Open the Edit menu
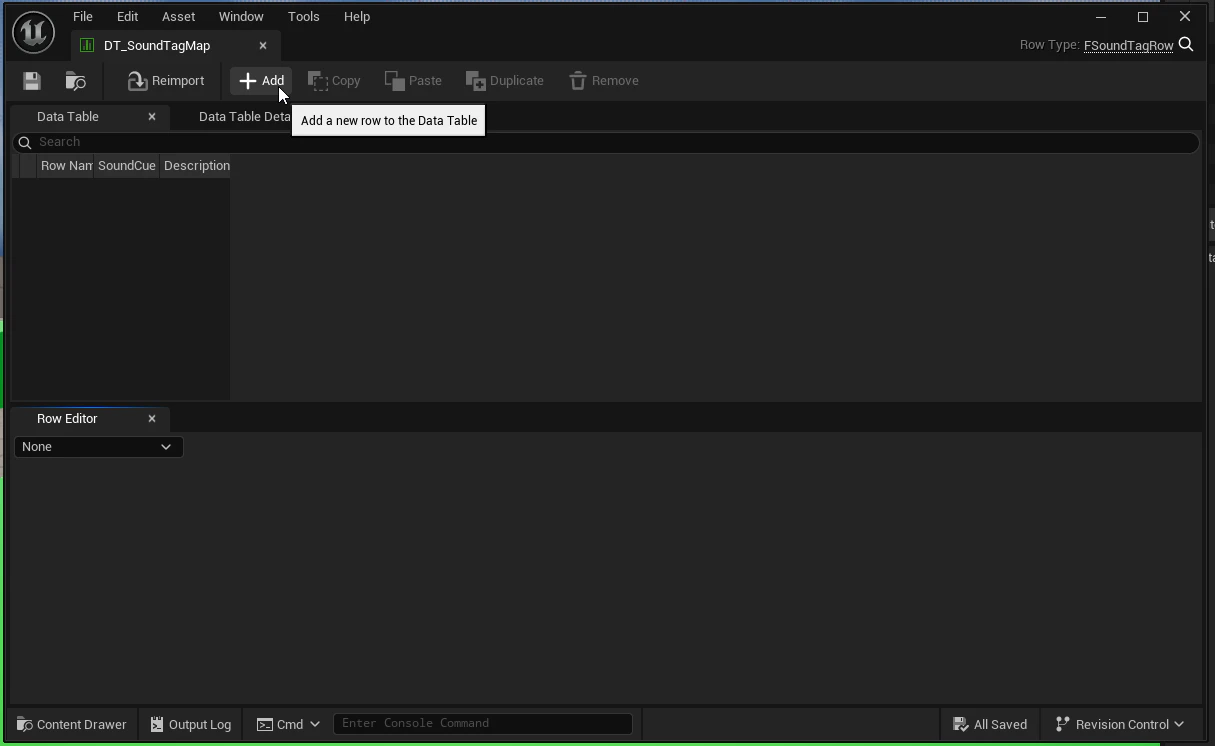 click(x=127, y=17)
